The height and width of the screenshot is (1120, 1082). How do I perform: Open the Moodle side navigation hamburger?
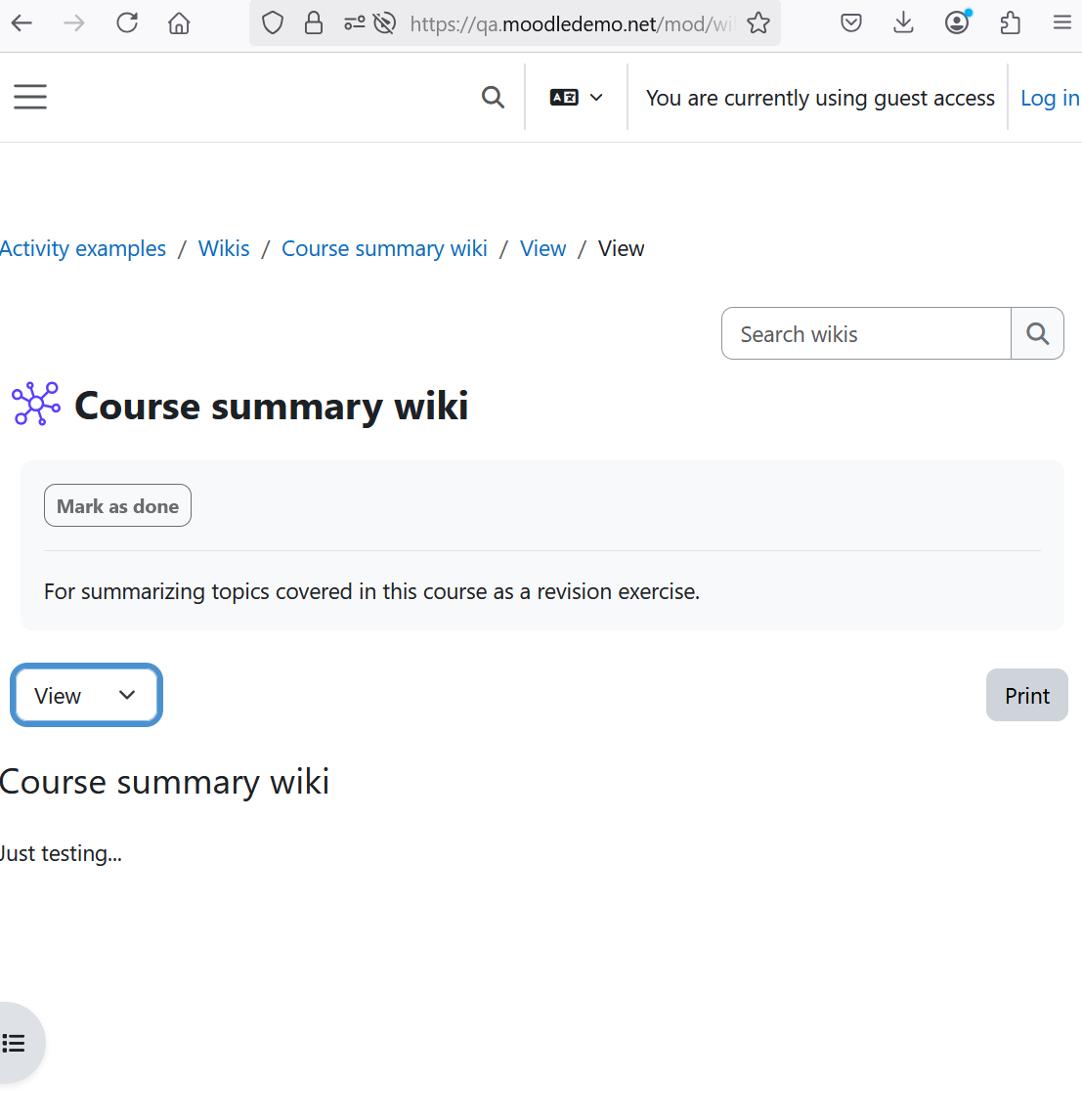tap(30, 97)
